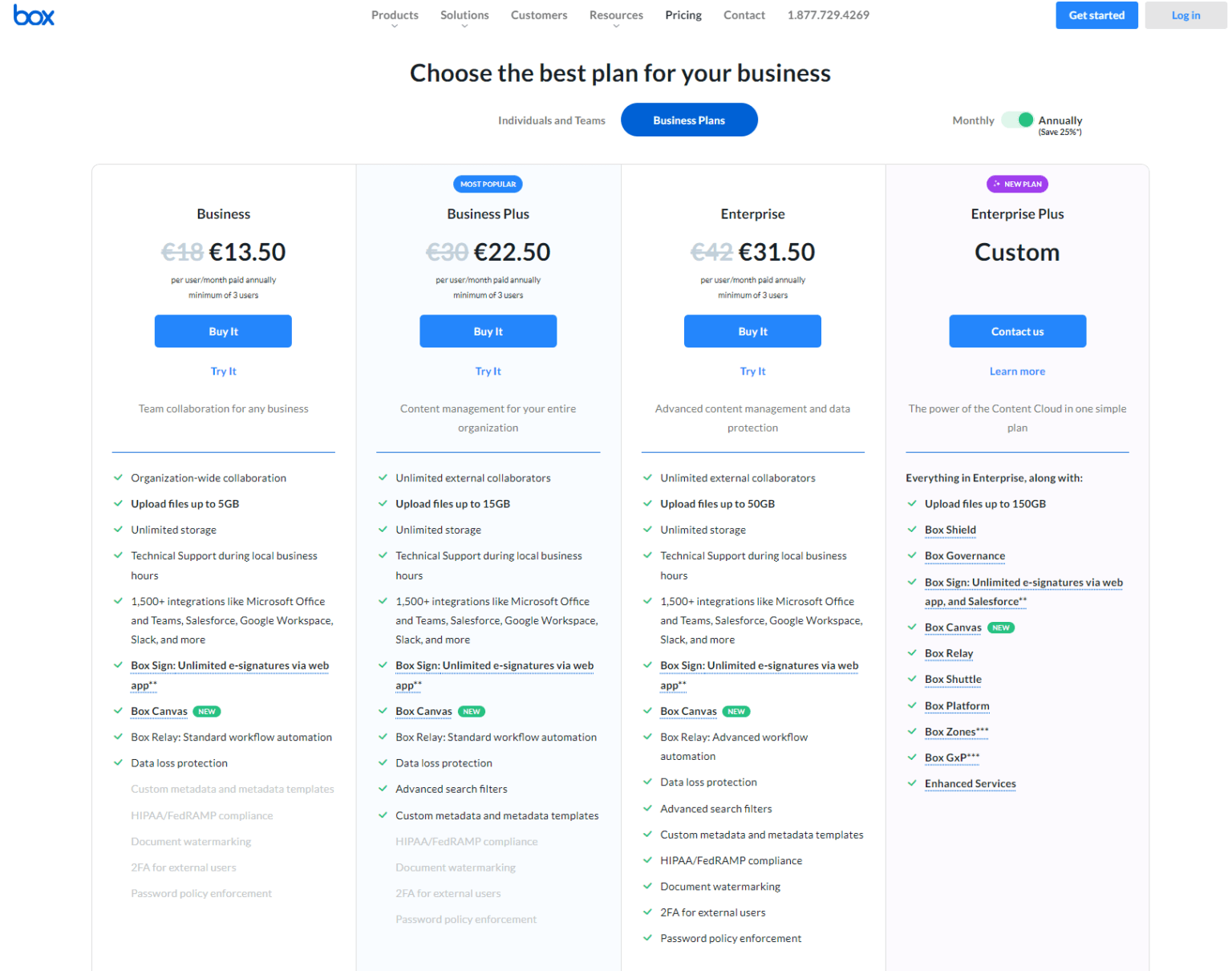The height and width of the screenshot is (971, 1232).
Task: Click Contact us on Enterprise Plus plan
Action: pyautogui.click(x=1017, y=331)
